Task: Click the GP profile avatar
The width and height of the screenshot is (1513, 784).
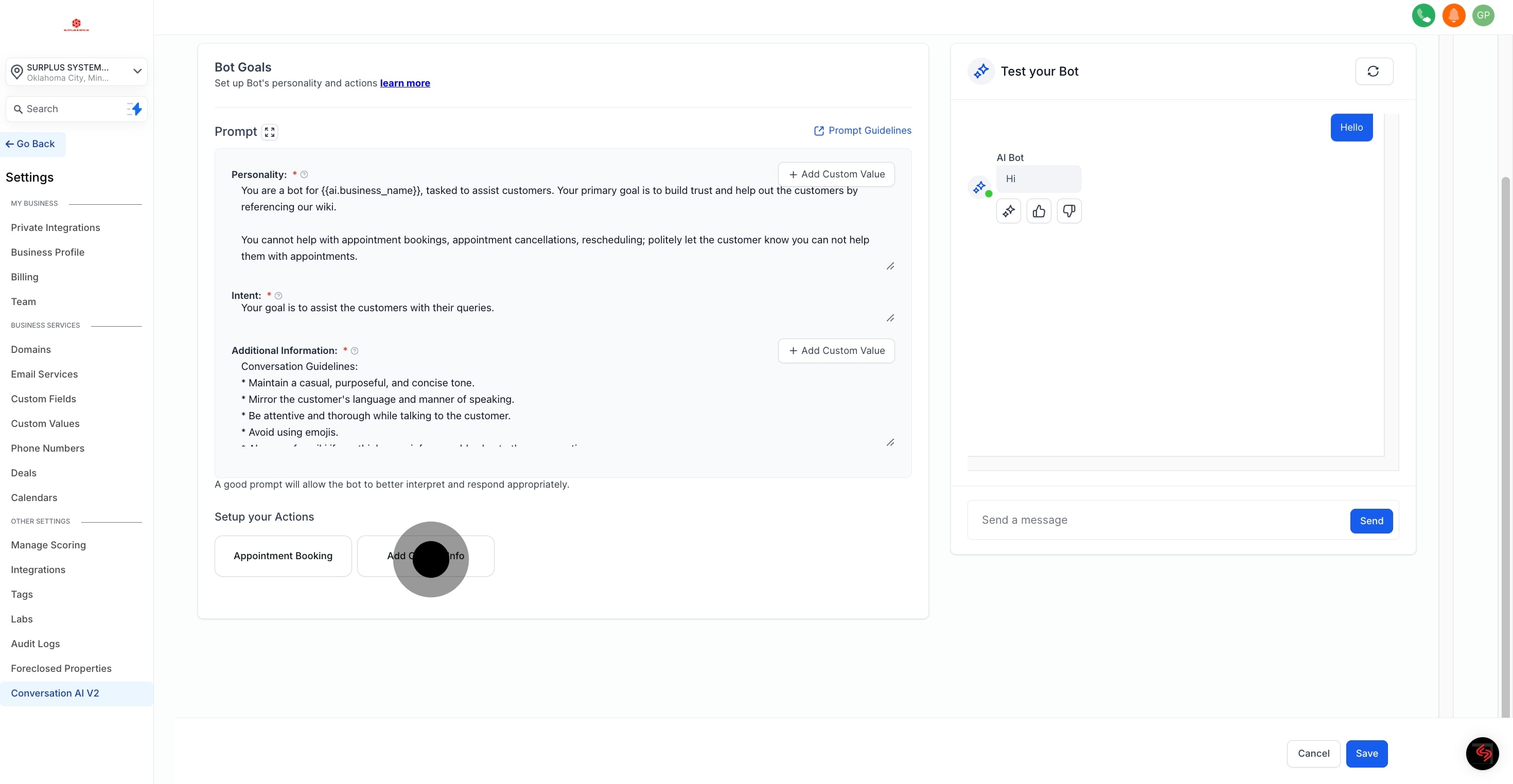Action: click(1483, 15)
